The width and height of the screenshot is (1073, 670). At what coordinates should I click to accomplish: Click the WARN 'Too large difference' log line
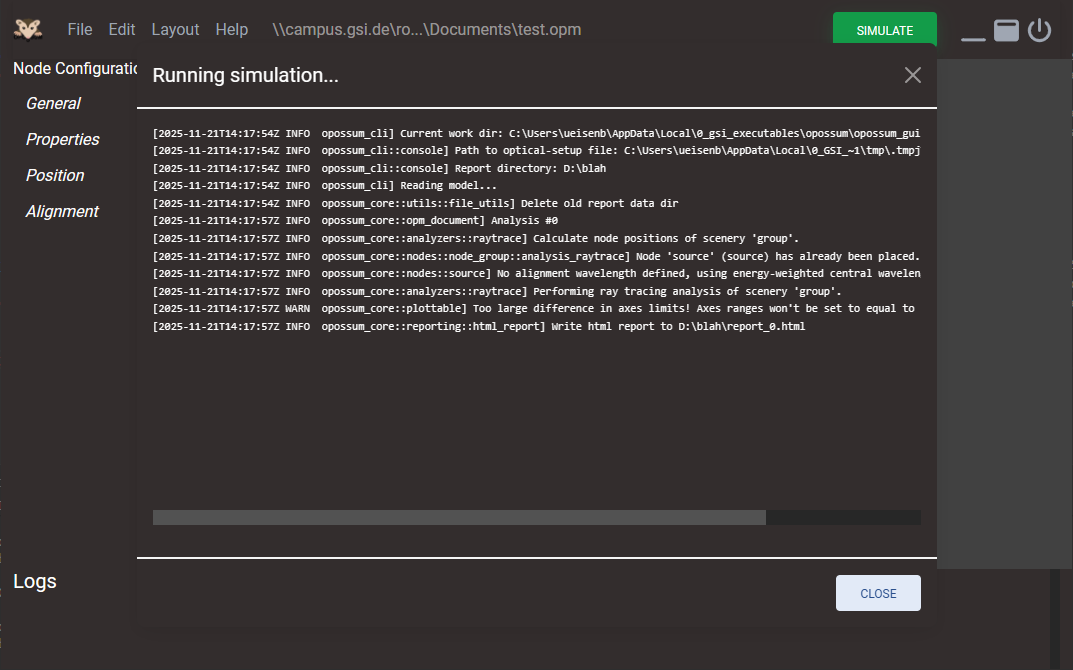(534, 309)
